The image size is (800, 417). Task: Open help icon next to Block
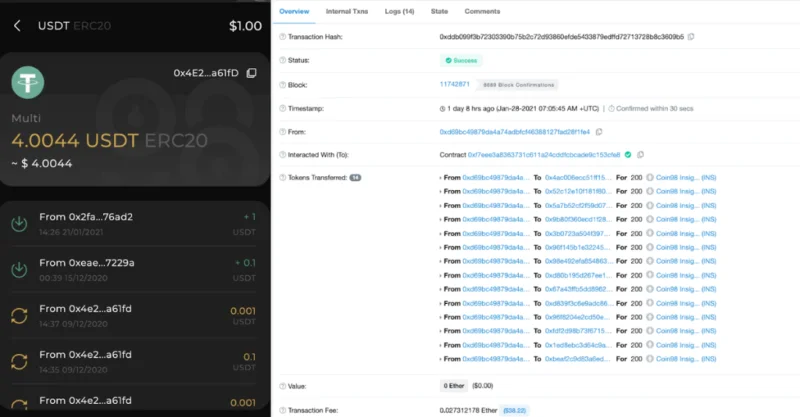283,85
